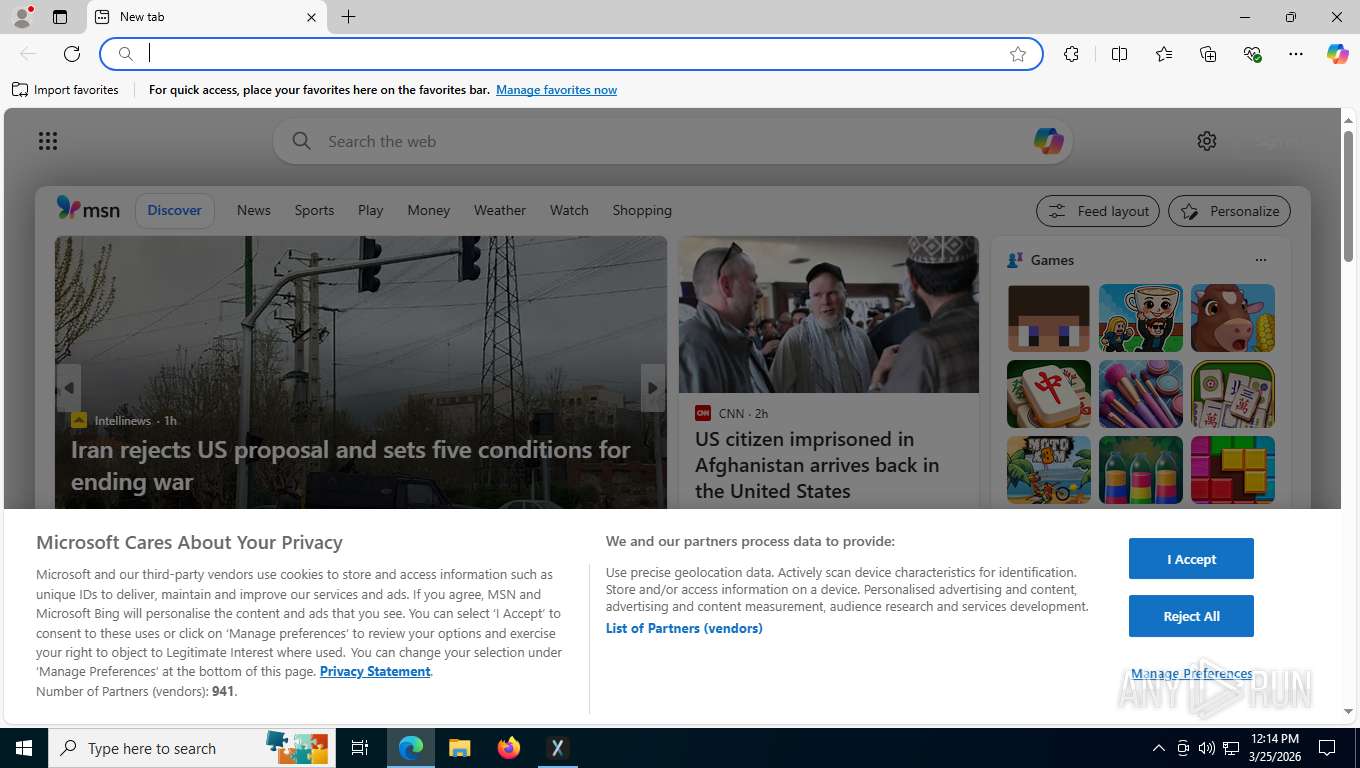Open the Watch tab

569,210
